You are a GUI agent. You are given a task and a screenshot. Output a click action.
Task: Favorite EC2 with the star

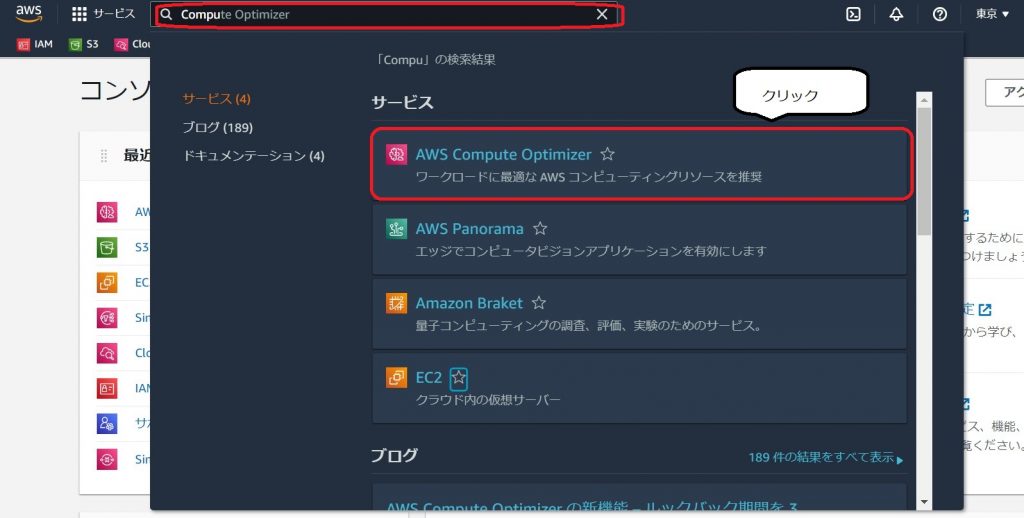458,378
